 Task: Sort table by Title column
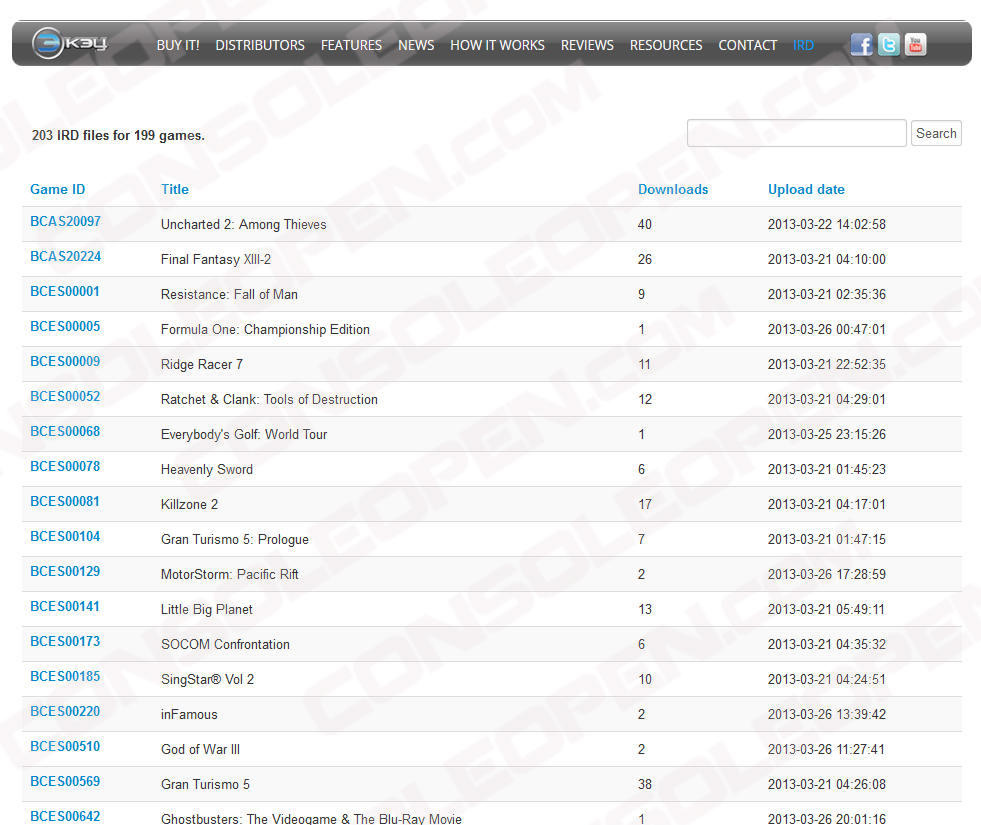(175, 190)
